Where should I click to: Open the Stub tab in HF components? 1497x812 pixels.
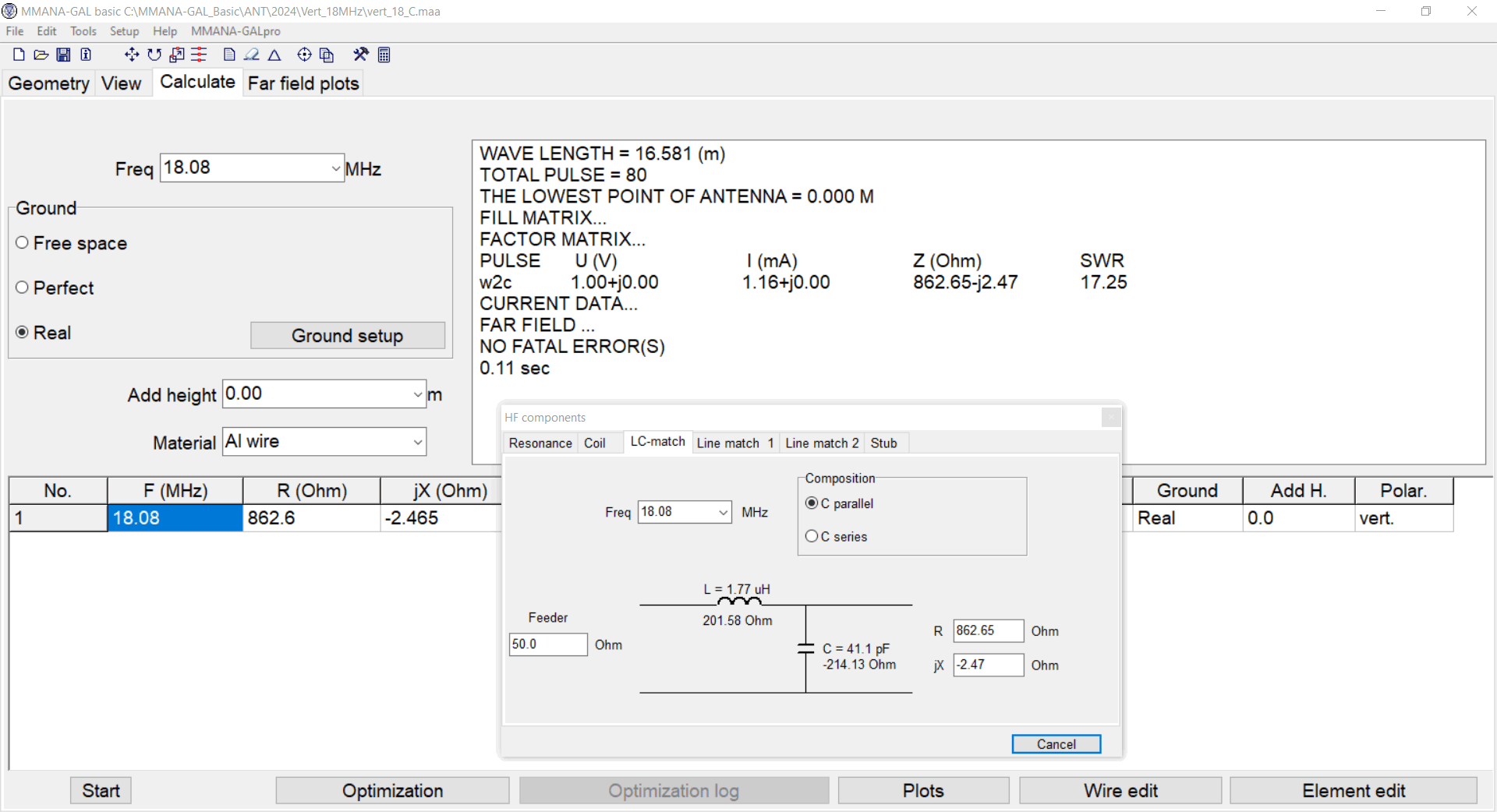[883, 443]
